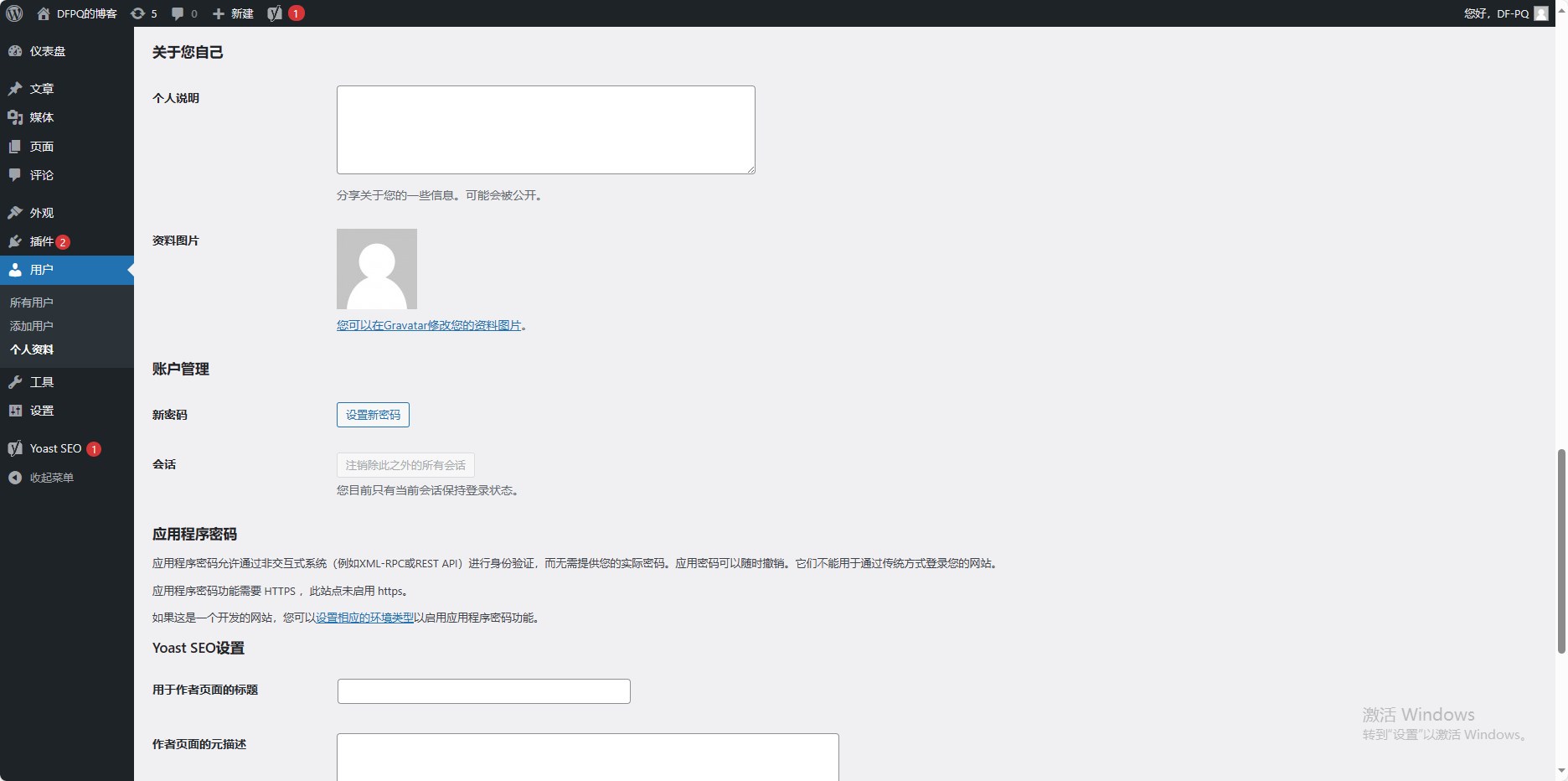Open the 插件 plugins menu
1568x781 pixels.
coord(41,241)
